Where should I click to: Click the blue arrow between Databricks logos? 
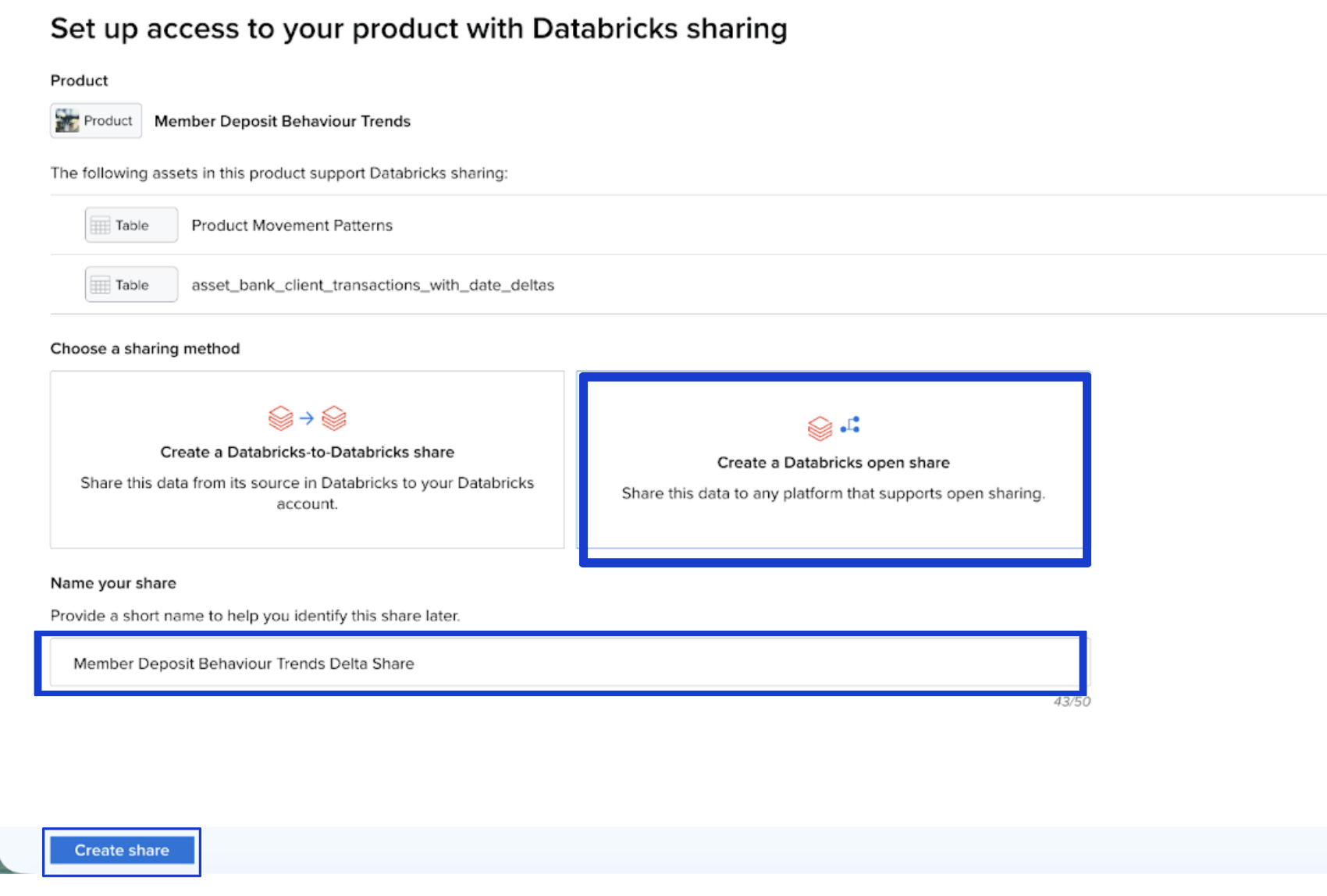point(307,418)
